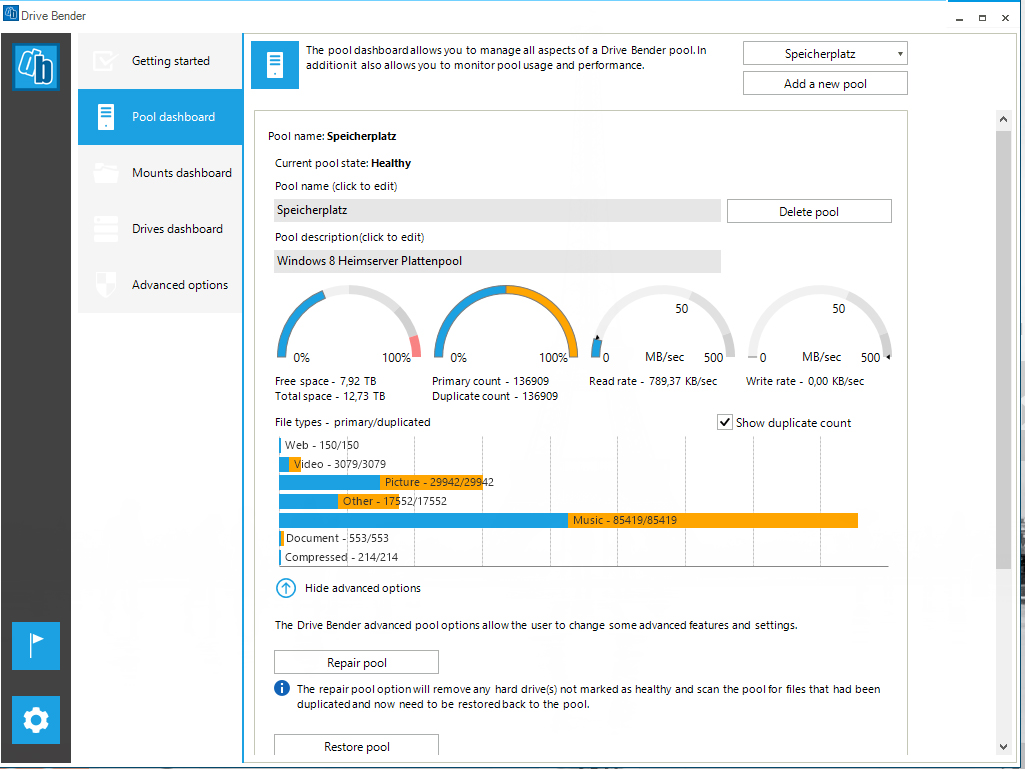The width and height of the screenshot is (1025, 769).
Task: Click the info icon next to repair description
Action: coord(282,689)
